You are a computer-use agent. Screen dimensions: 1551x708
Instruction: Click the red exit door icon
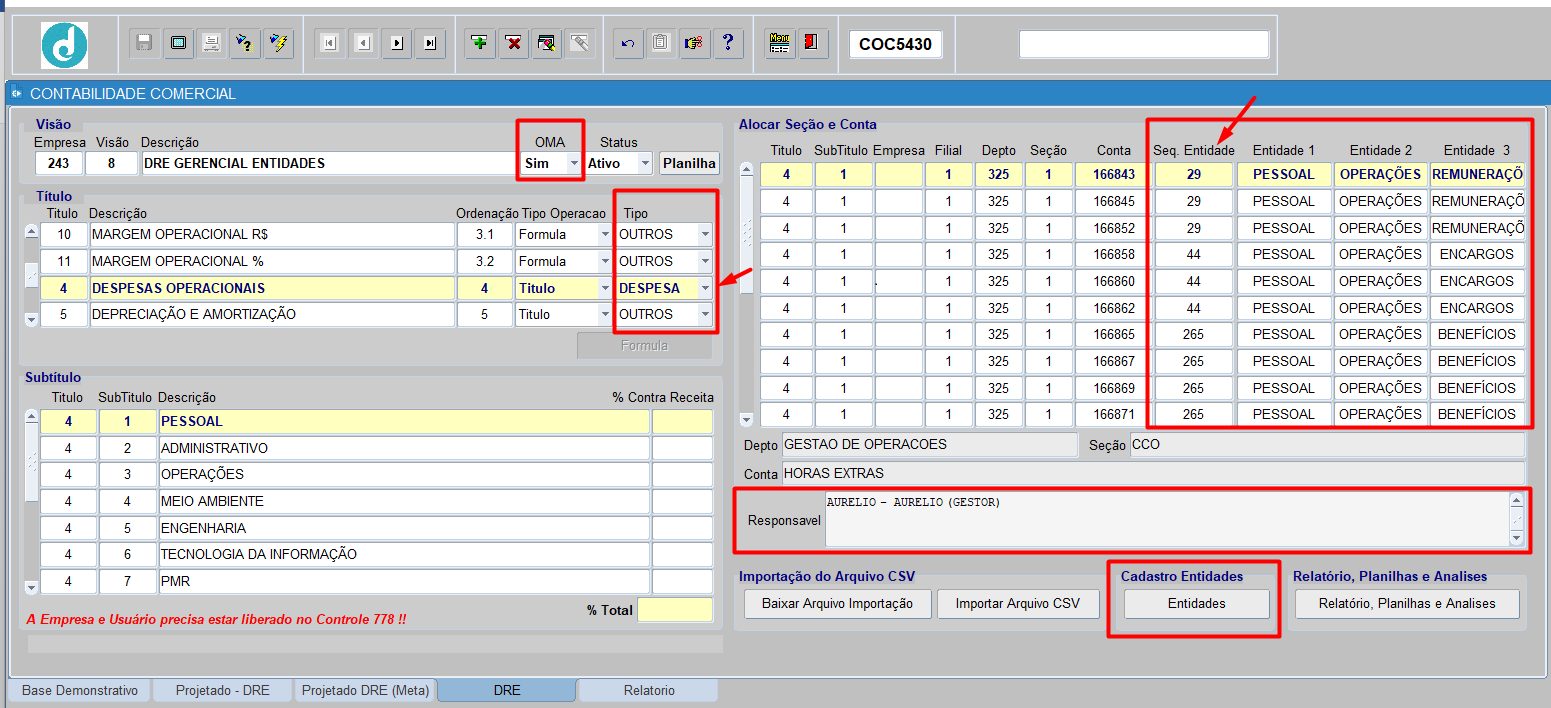813,43
